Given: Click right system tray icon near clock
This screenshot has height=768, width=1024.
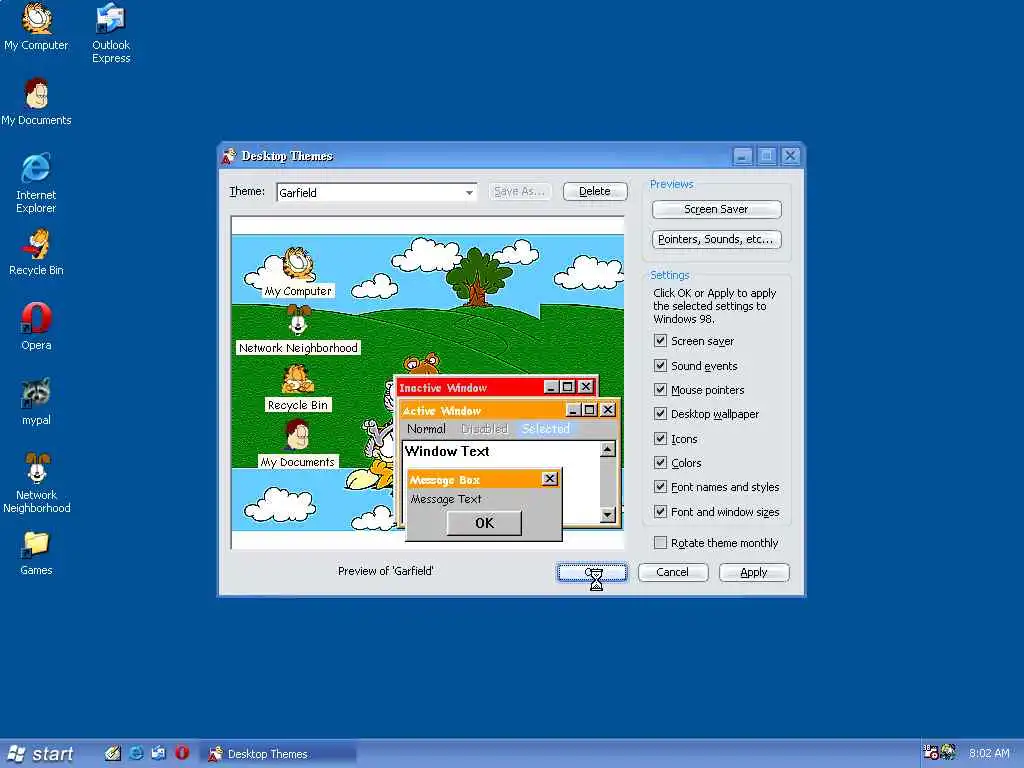Looking at the screenshot, I should click(948, 753).
